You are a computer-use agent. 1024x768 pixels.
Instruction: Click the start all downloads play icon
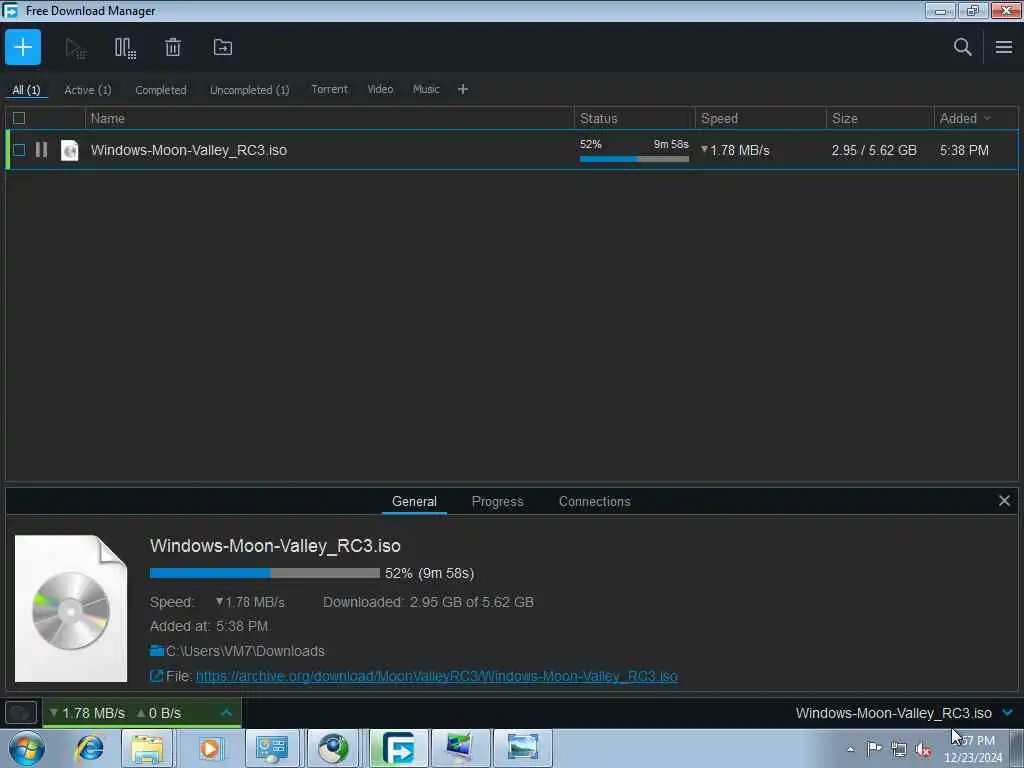pos(75,48)
